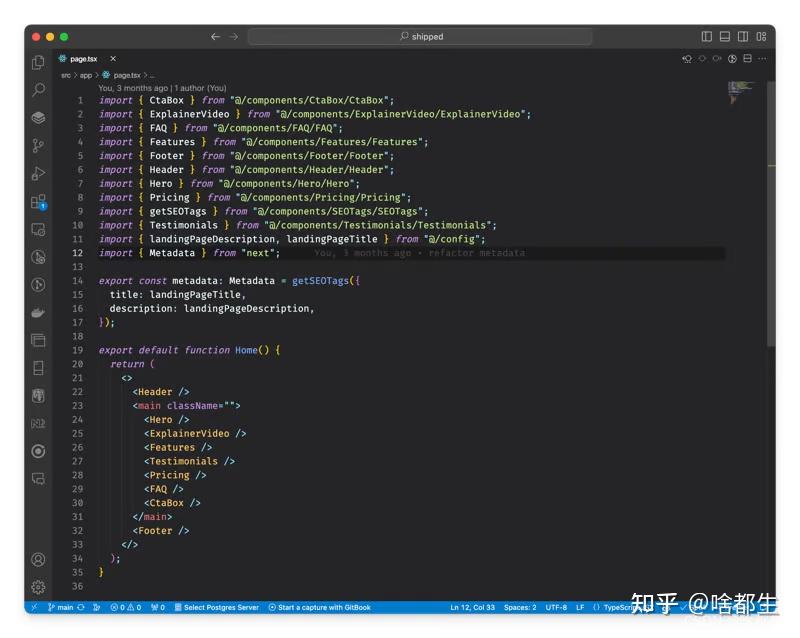The width and height of the screenshot is (800, 638).
Task: Open the Search panel
Action: click(x=38, y=90)
